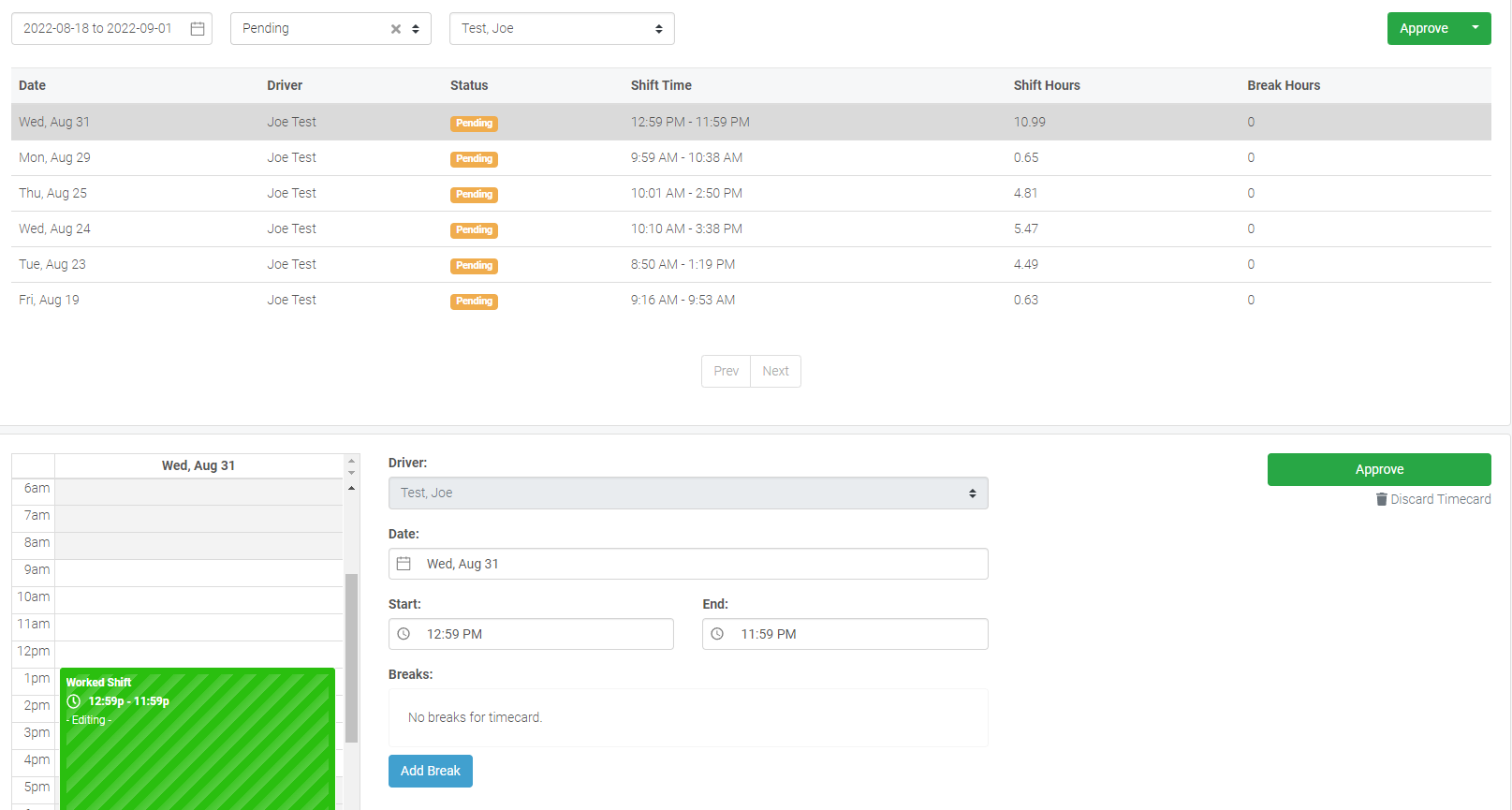
Task: Click the Driver column header
Action: (285, 85)
